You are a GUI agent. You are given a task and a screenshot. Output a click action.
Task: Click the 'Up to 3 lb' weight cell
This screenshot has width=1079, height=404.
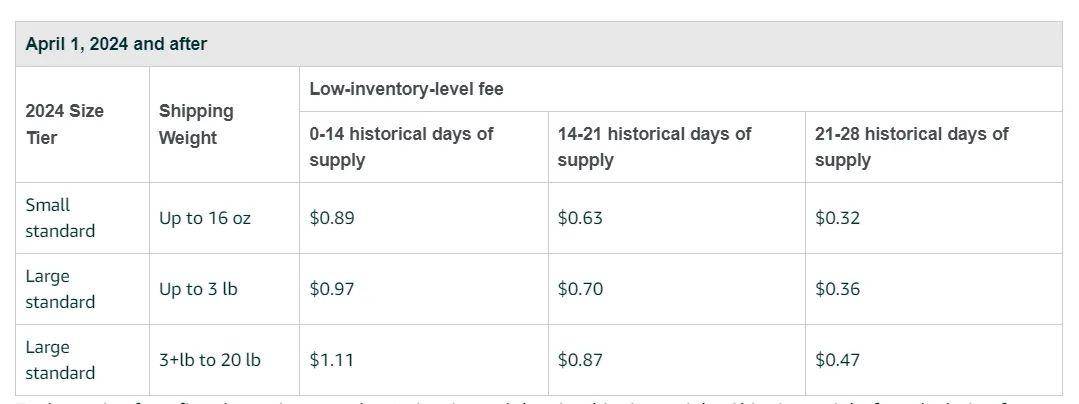[198, 289]
